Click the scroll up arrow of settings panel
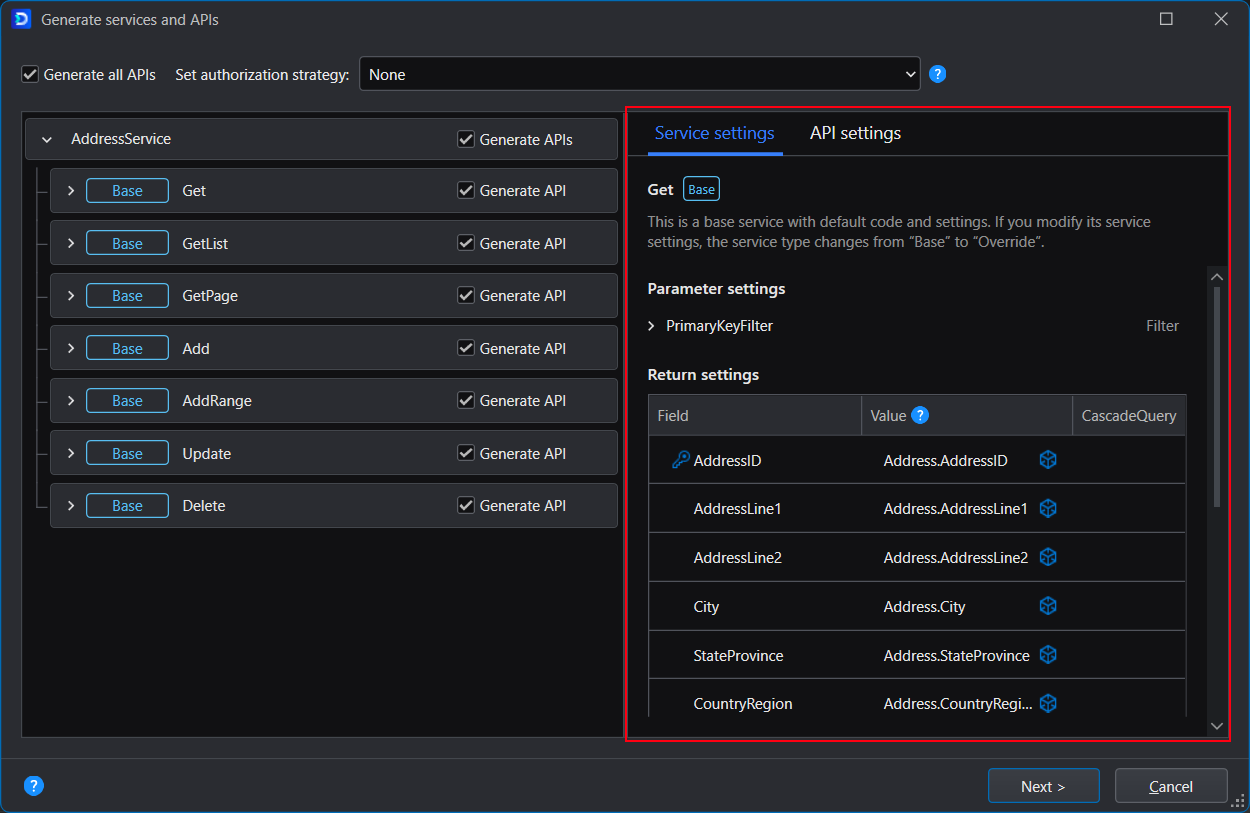The width and height of the screenshot is (1250, 813). (x=1216, y=277)
